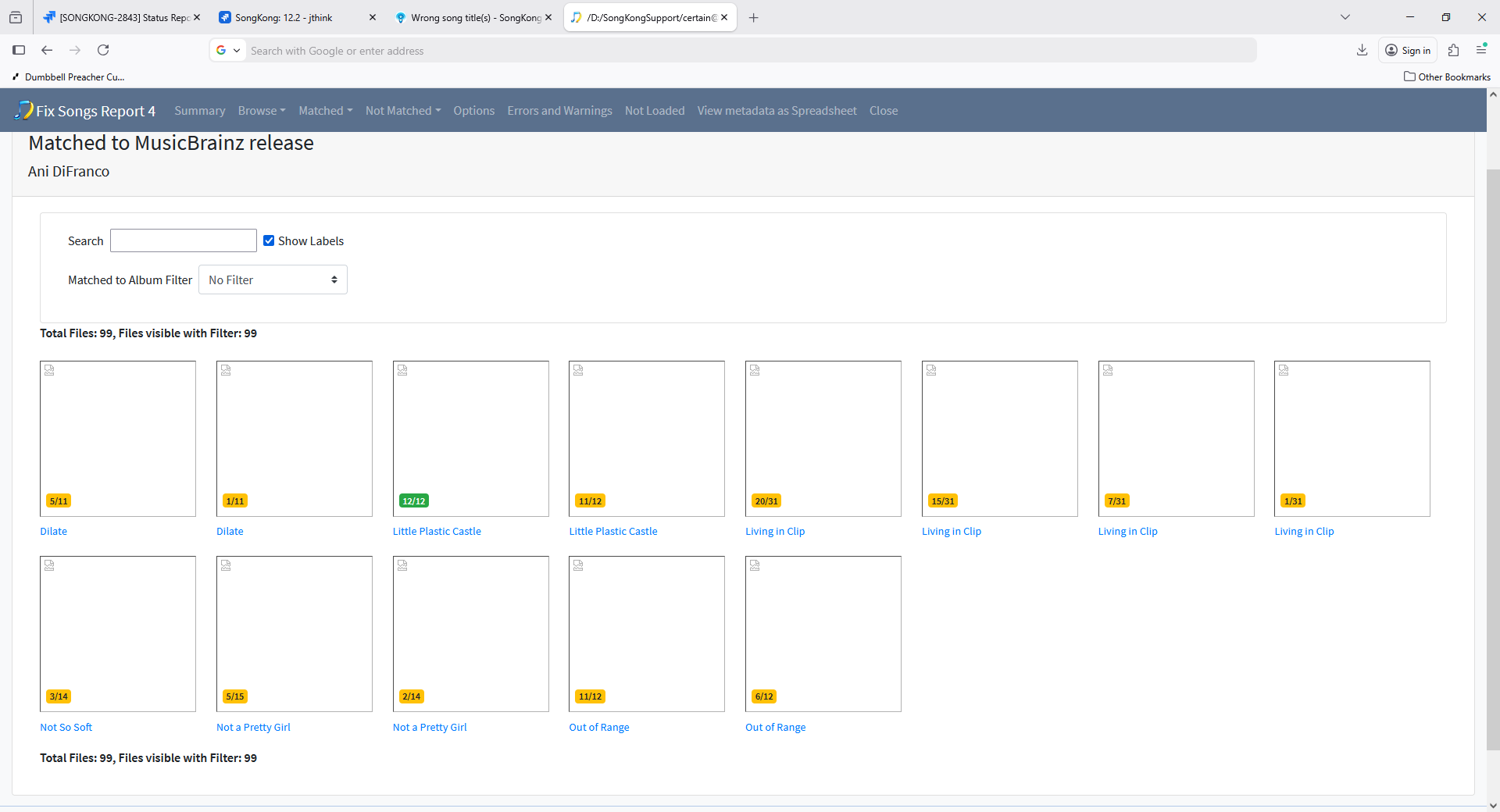This screenshot has width=1500, height=812.
Task: Click the browser reload page icon
Action: coord(103,50)
